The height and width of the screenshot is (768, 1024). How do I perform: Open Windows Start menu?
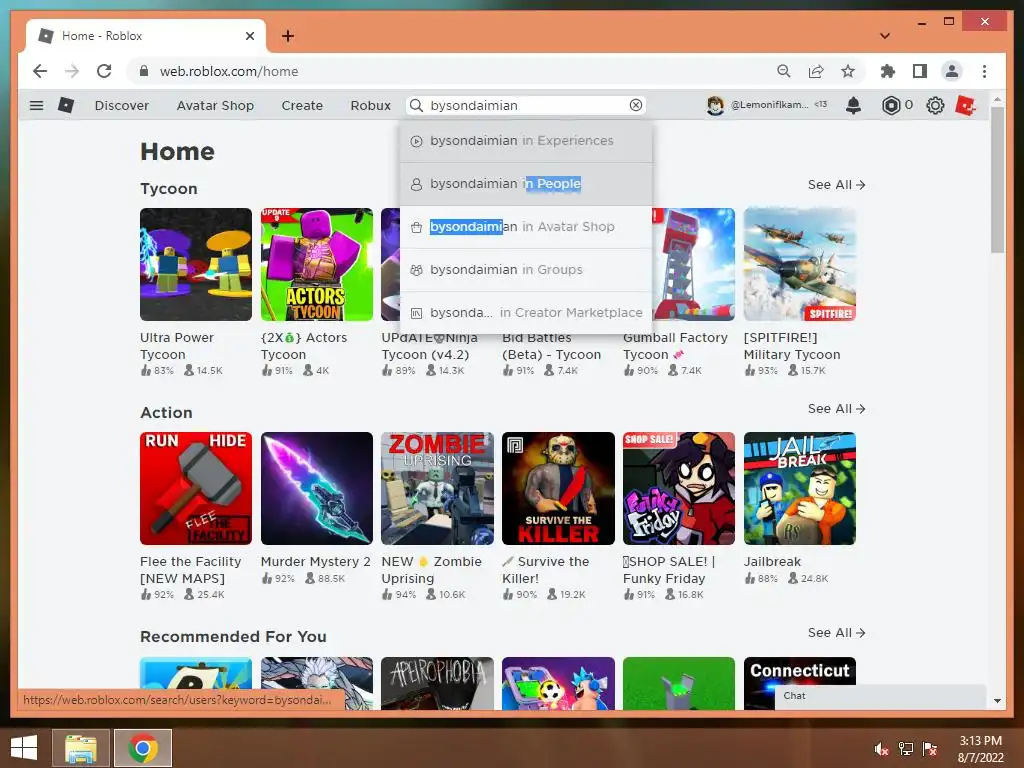[x=24, y=748]
